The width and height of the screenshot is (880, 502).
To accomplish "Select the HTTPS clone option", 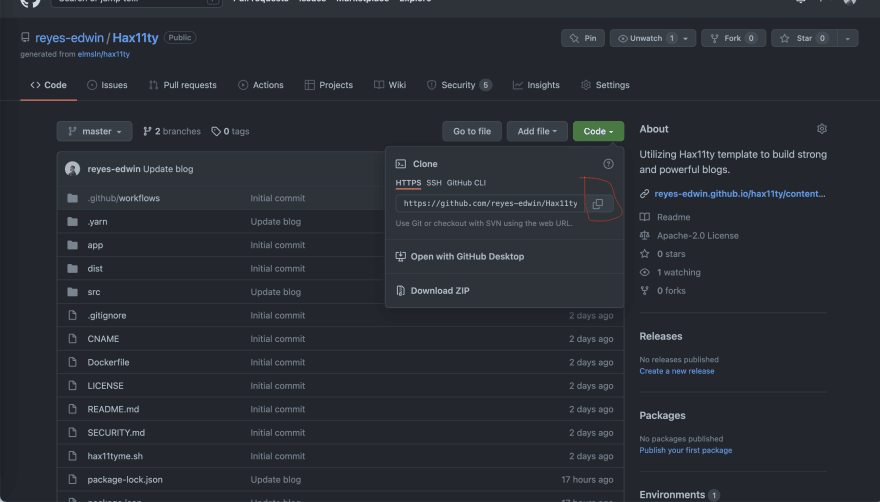I will coord(408,183).
